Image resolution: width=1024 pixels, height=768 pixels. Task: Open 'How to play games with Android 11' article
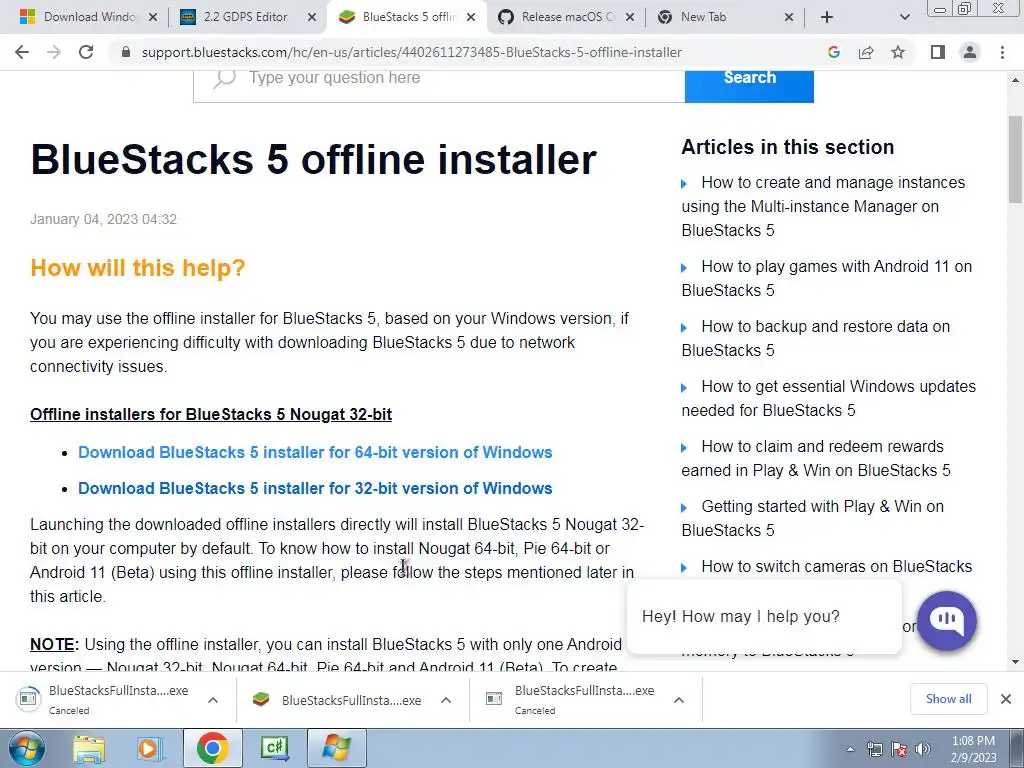[x=826, y=278]
